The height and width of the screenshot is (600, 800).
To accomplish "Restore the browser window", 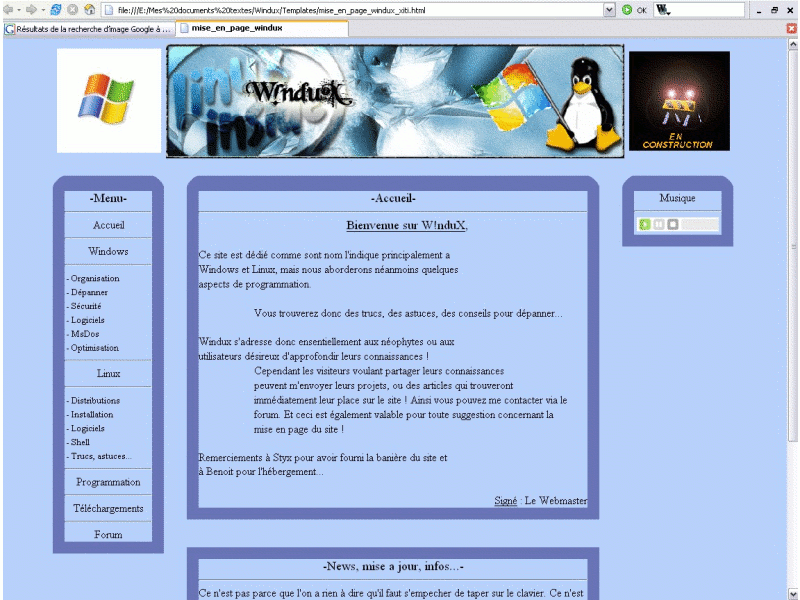I will click(x=774, y=10).
